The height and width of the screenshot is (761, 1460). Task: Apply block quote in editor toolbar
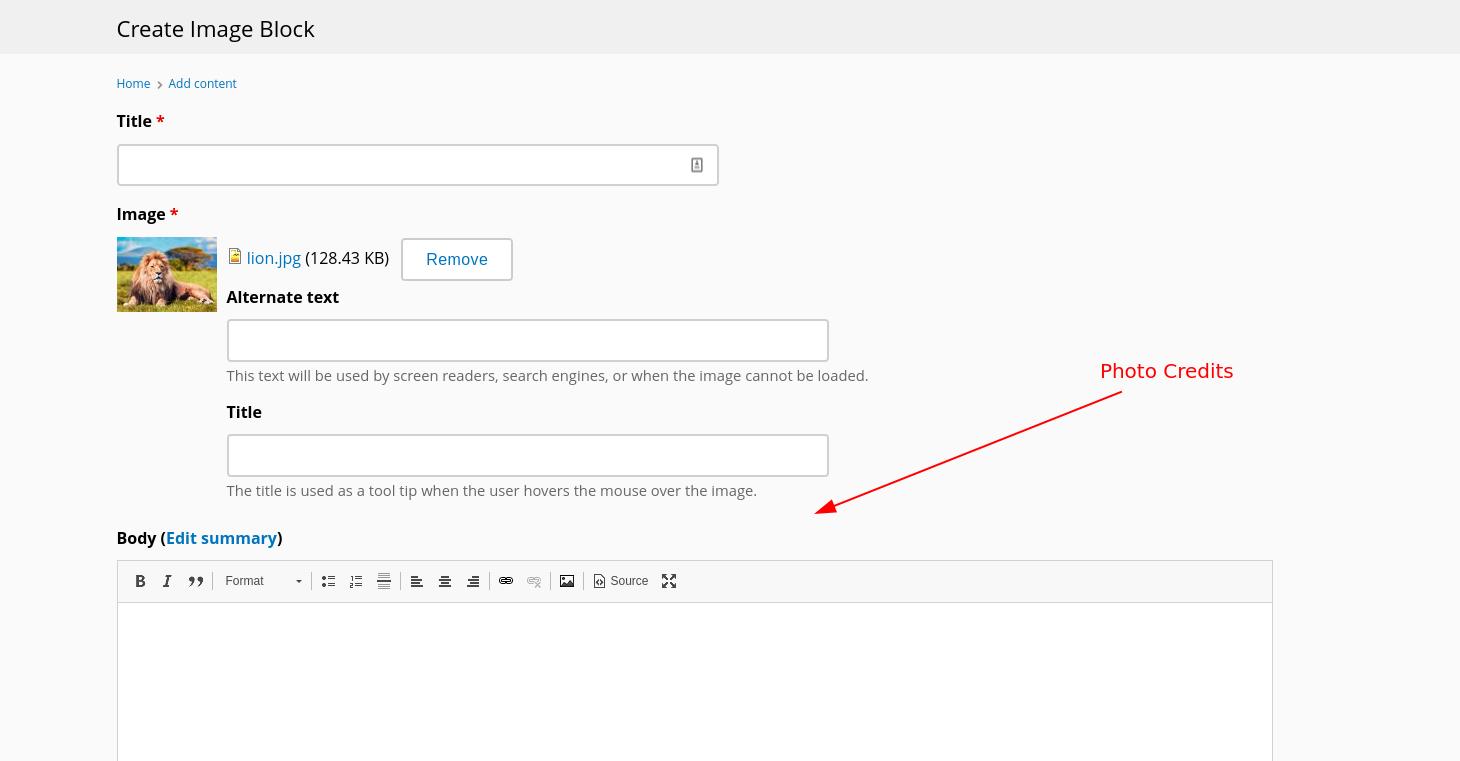(196, 581)
